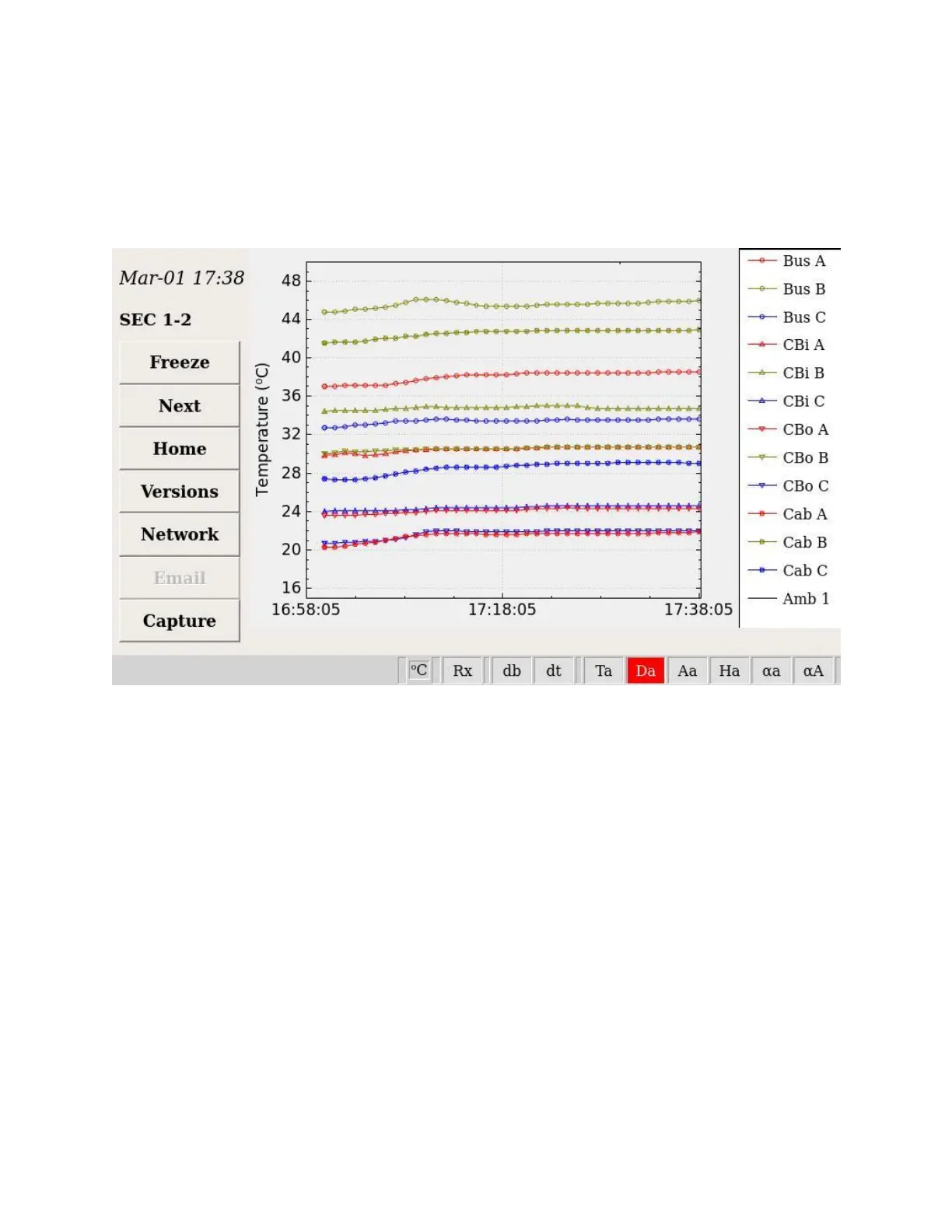Click the 17:38:05 time axis label
This screenshot has width=952, height=1232.
[x=698, y=610]
